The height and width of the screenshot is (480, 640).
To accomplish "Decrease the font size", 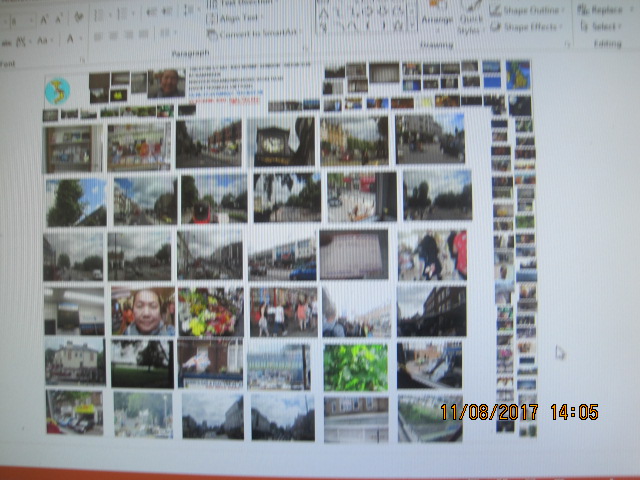I will click(58, 20).
